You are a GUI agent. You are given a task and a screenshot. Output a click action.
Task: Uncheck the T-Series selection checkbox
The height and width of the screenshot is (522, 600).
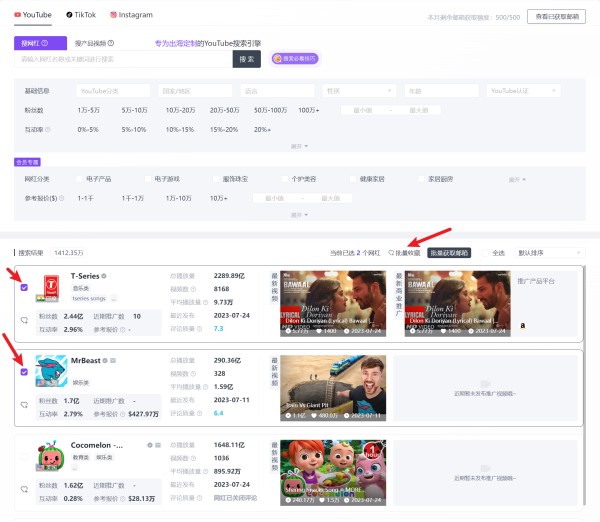(24, 287)
